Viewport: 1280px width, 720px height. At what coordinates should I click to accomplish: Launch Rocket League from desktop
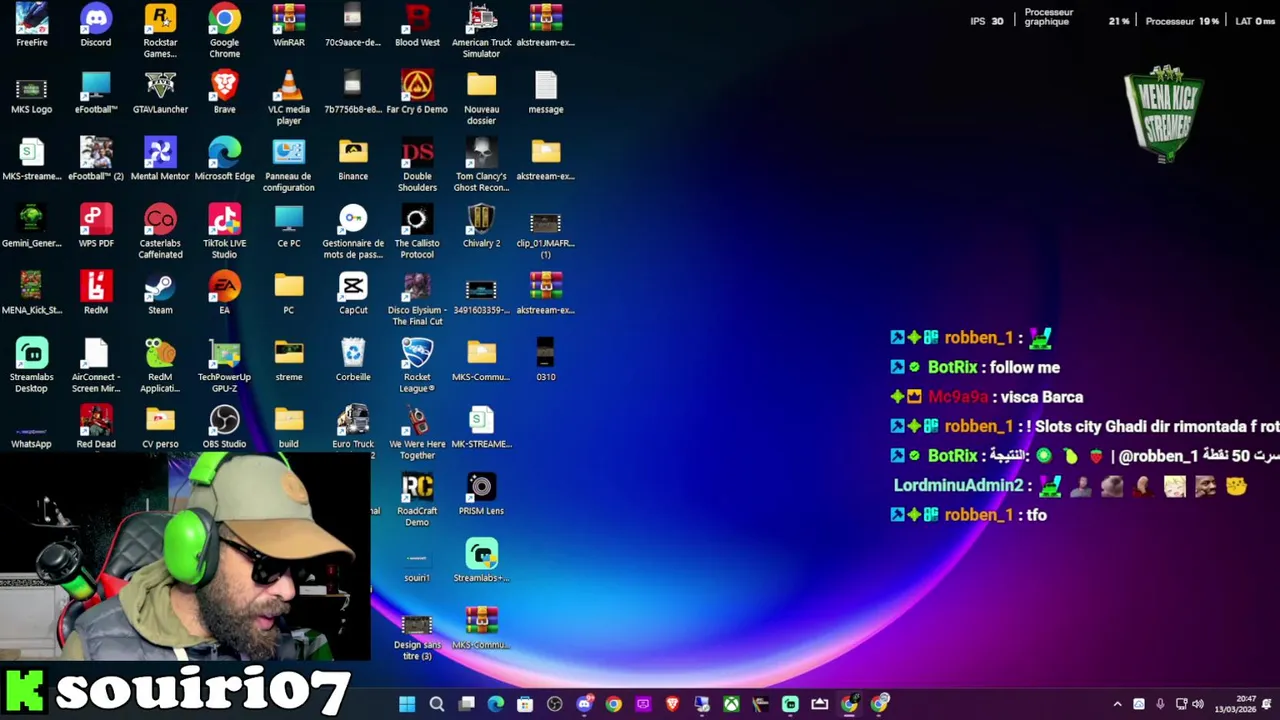click(x=417, y=366)
